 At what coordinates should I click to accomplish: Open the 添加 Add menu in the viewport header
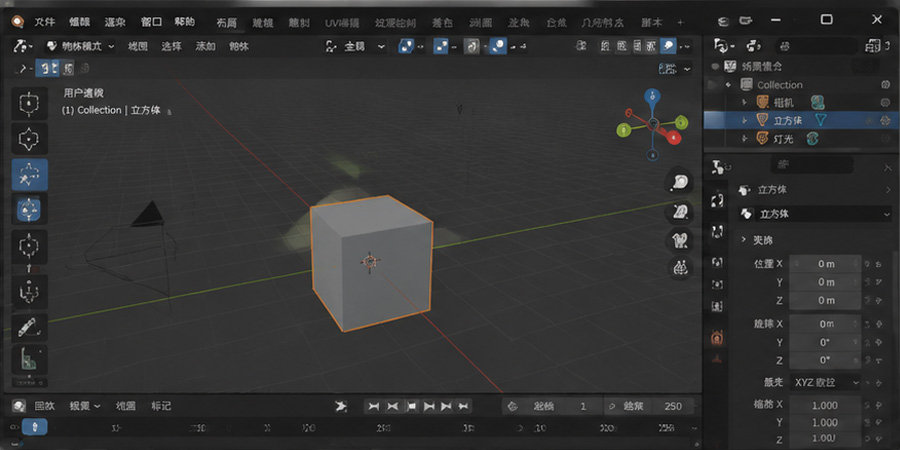205,46
